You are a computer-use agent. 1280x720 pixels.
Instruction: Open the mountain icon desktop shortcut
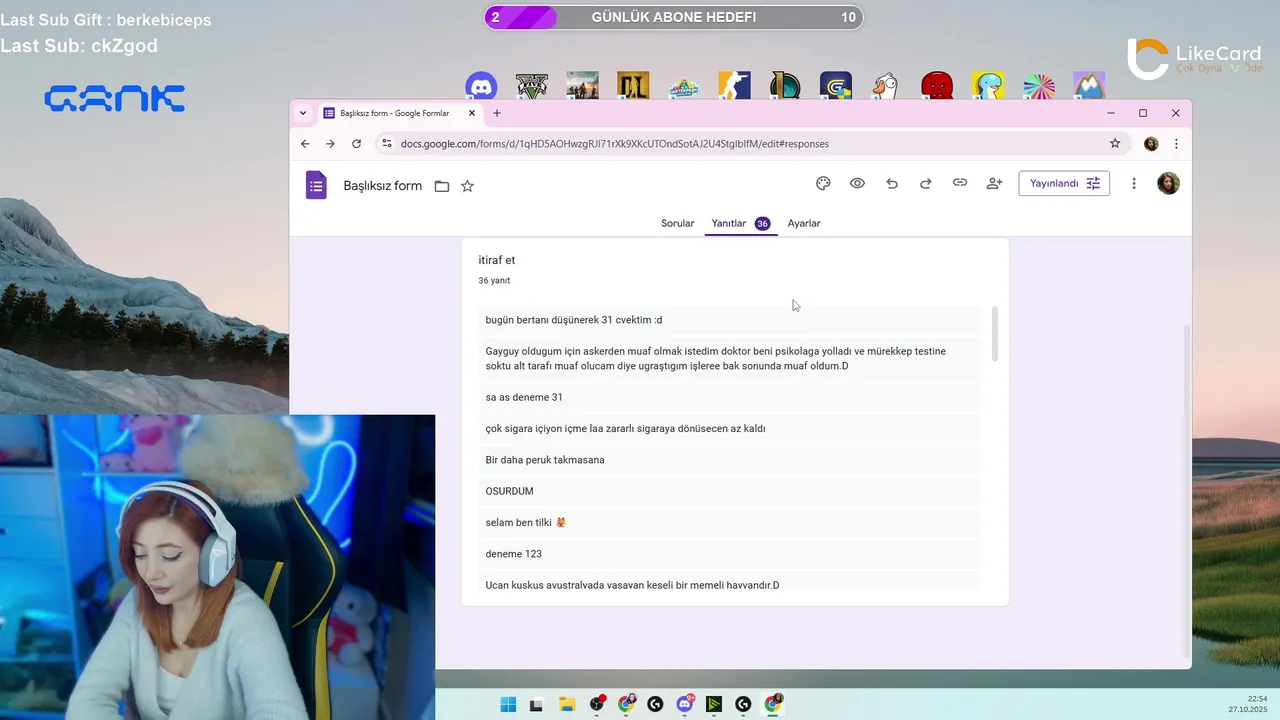(x=1089, y=86)
